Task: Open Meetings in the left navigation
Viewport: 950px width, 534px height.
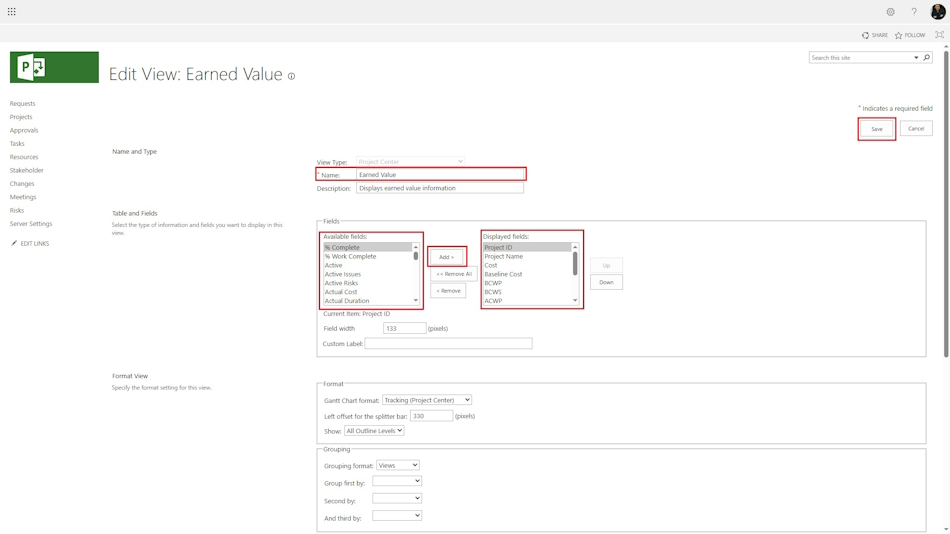Action: pyautogui.click(x=23, y=197)
